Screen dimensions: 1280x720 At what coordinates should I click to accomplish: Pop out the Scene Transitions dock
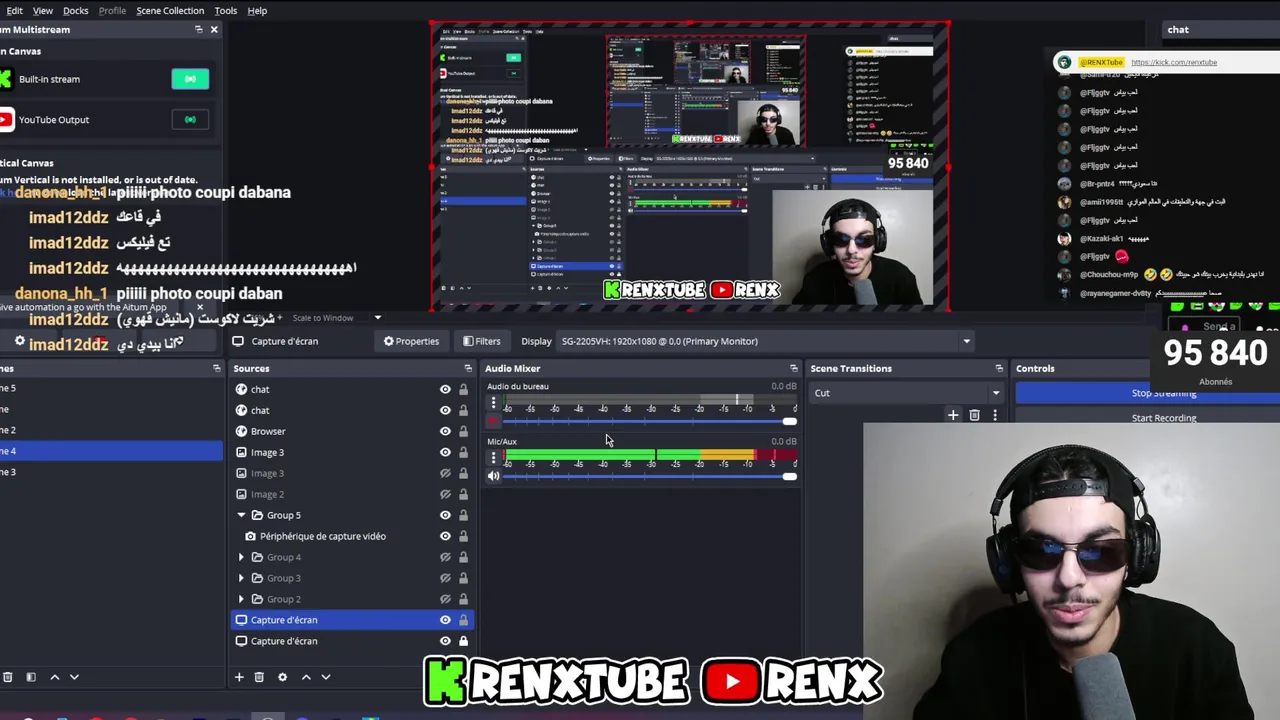pos(998,368)
